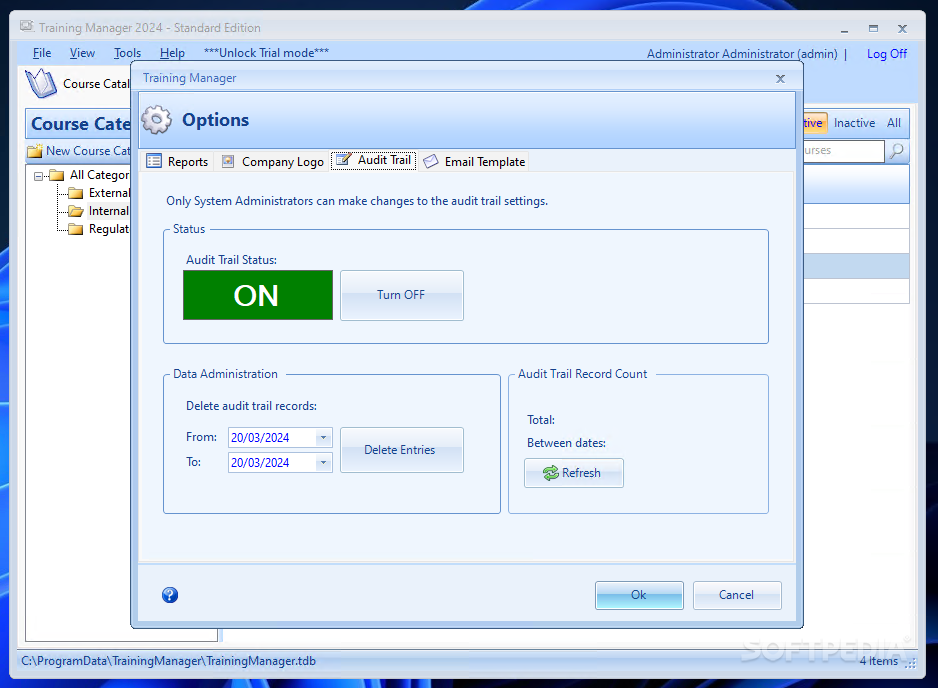Open the From date dropdown

324,437
